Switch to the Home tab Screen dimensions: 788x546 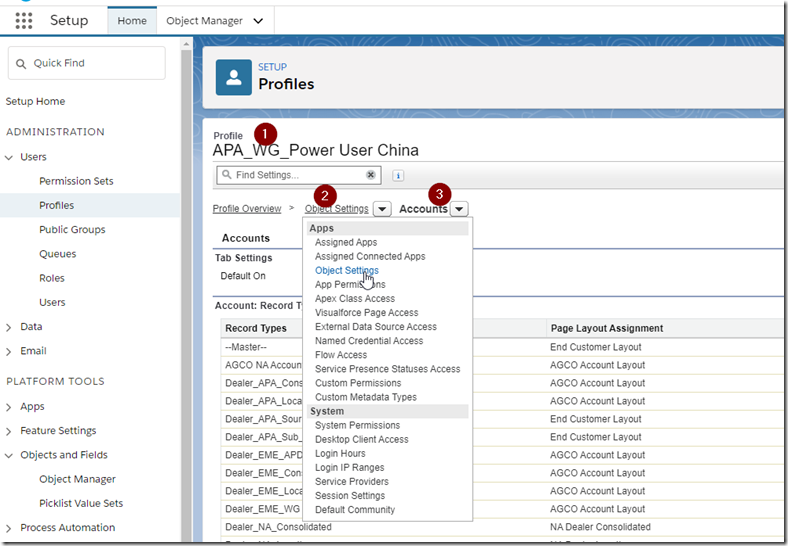pos(132,21)
